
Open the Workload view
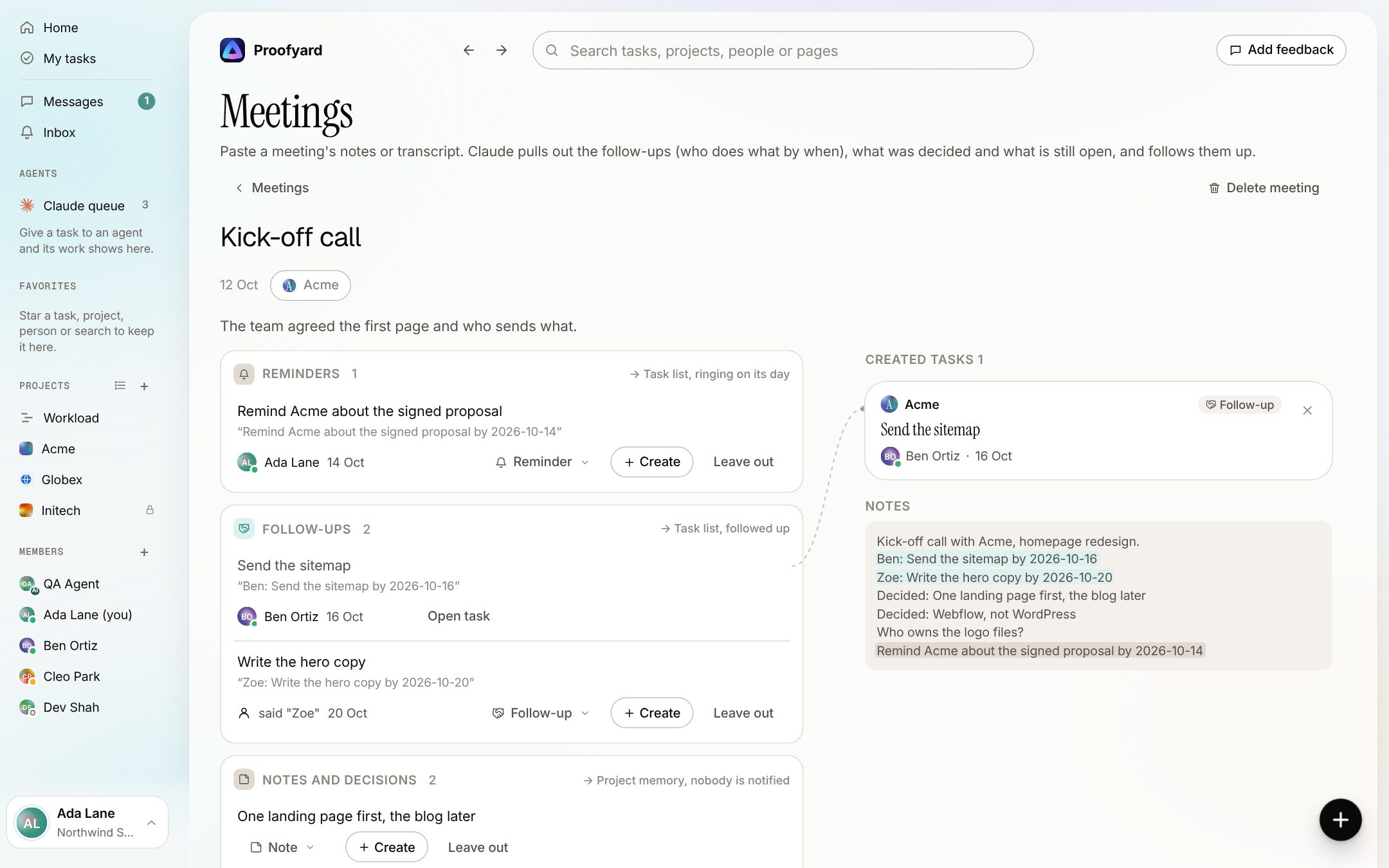[87, 418]
